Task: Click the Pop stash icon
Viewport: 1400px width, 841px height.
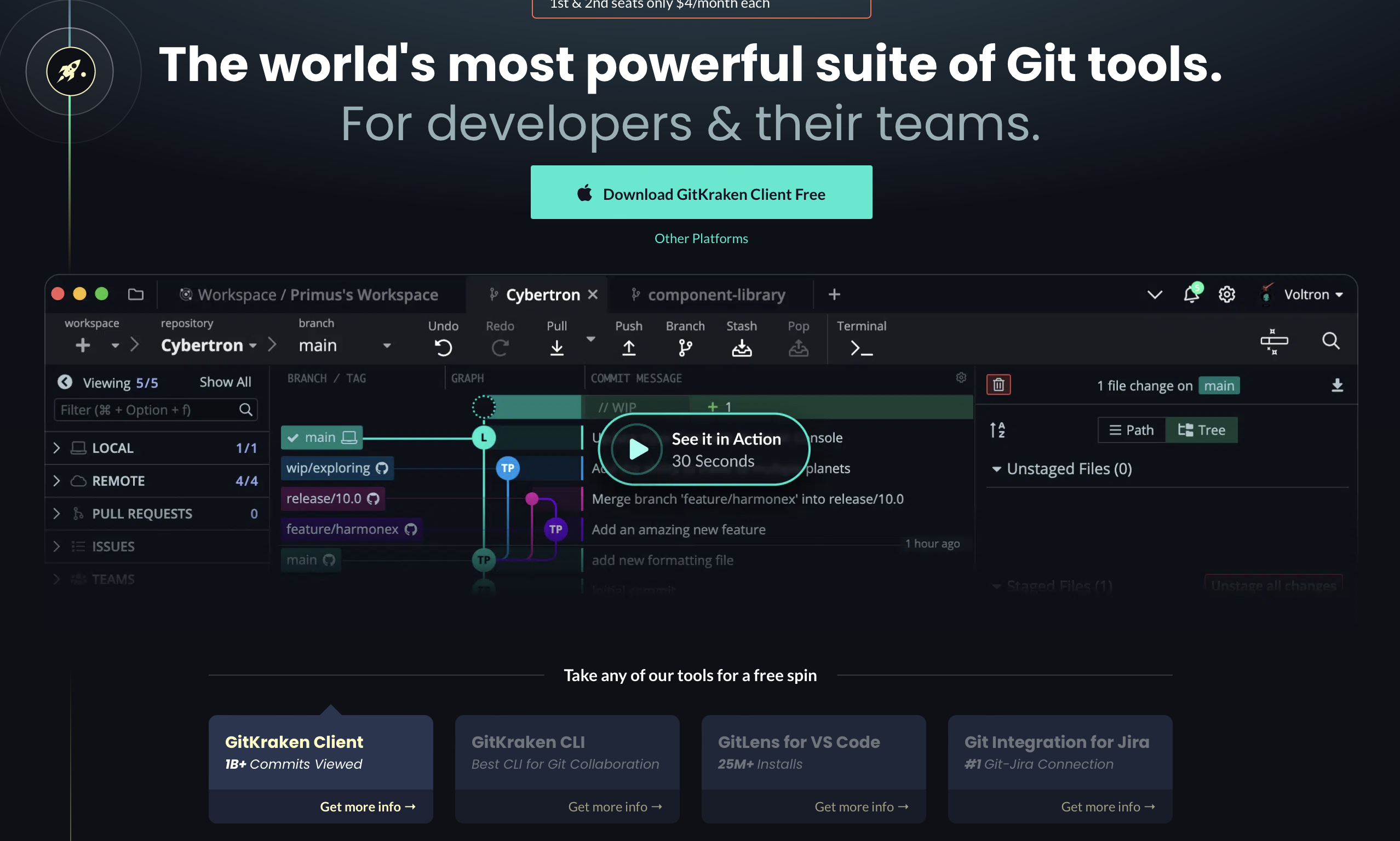Action: click(x=798, y=347)
